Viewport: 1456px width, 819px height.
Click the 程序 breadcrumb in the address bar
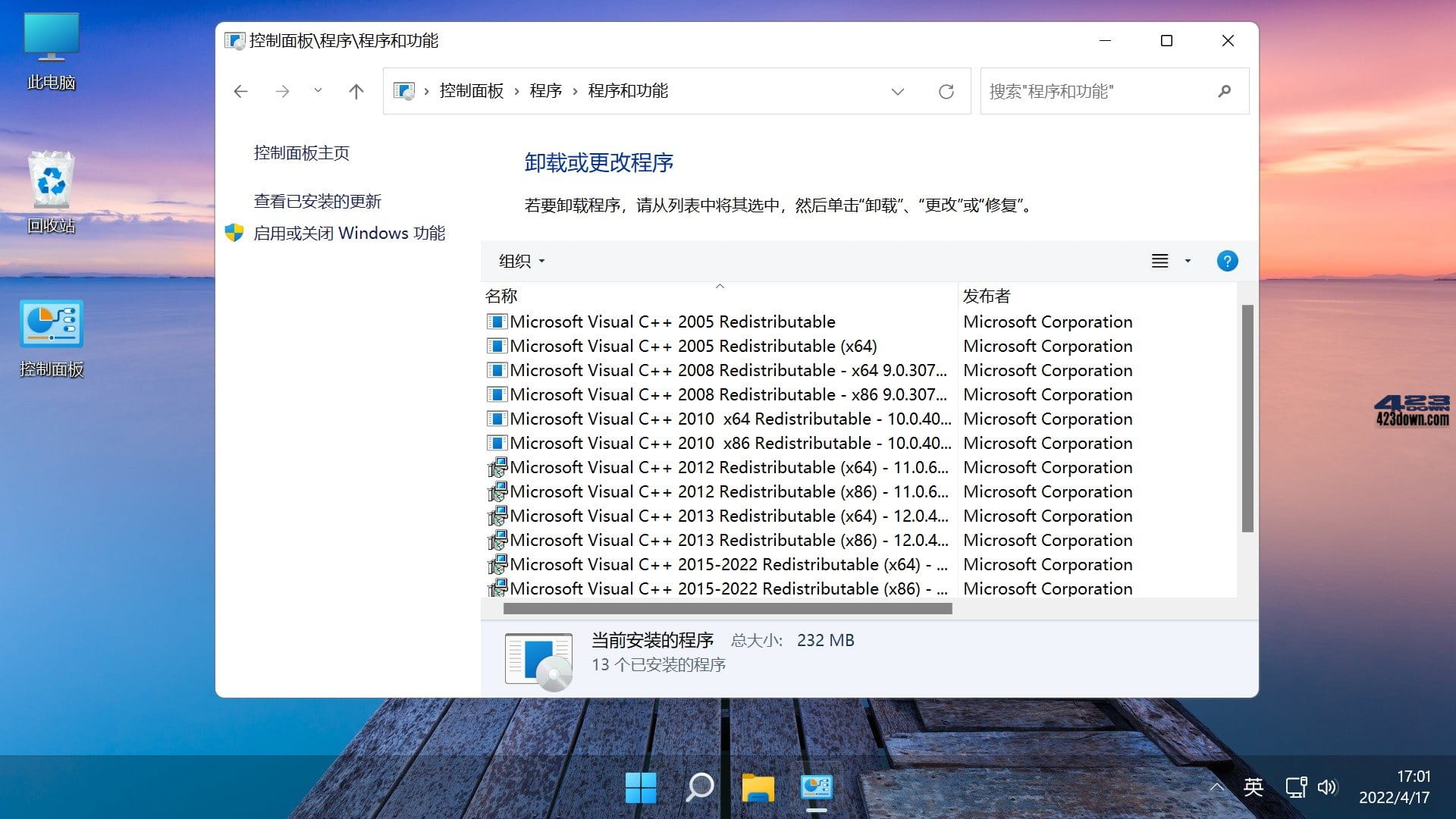548,91
